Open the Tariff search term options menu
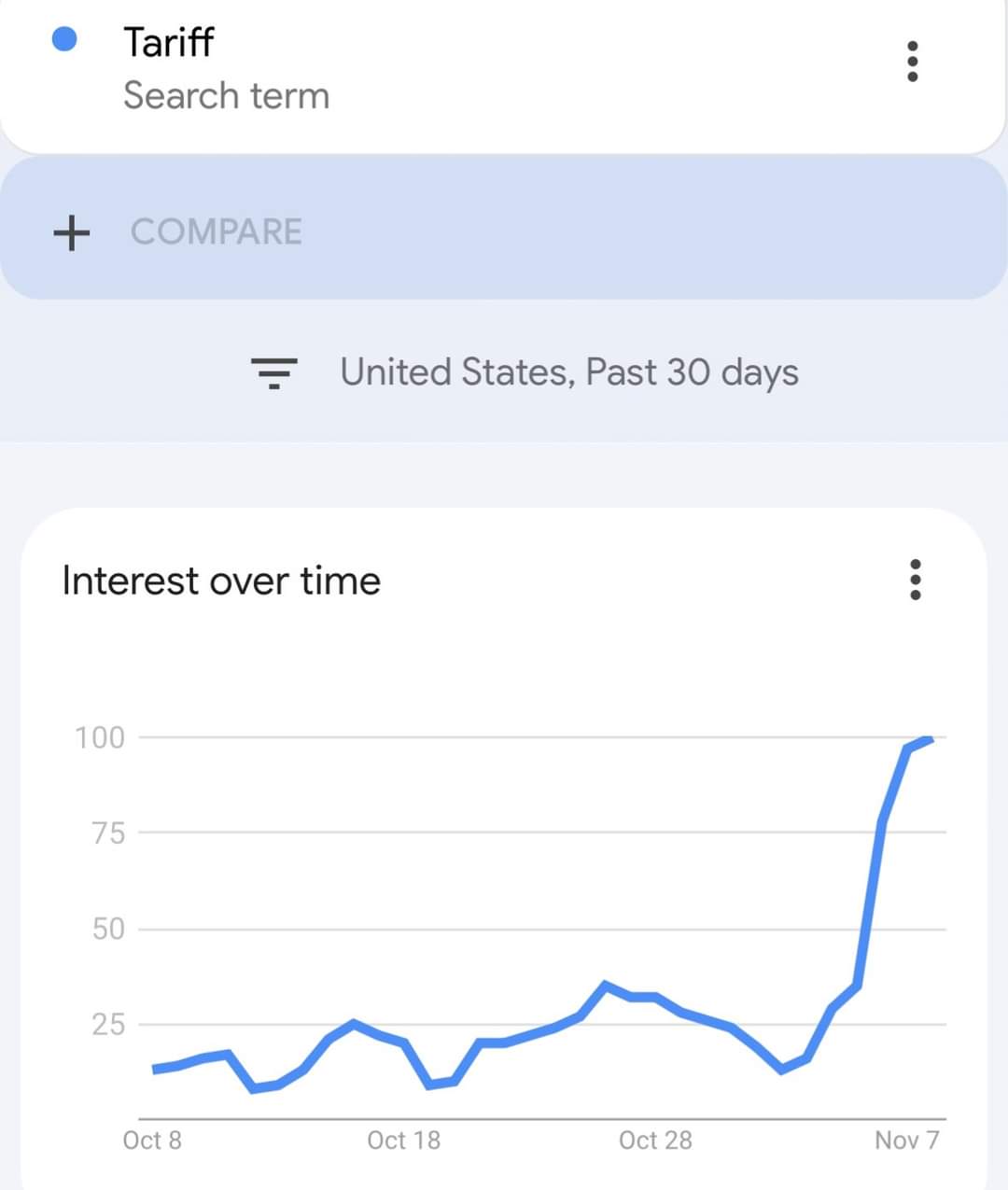 (x=912, y=62)
